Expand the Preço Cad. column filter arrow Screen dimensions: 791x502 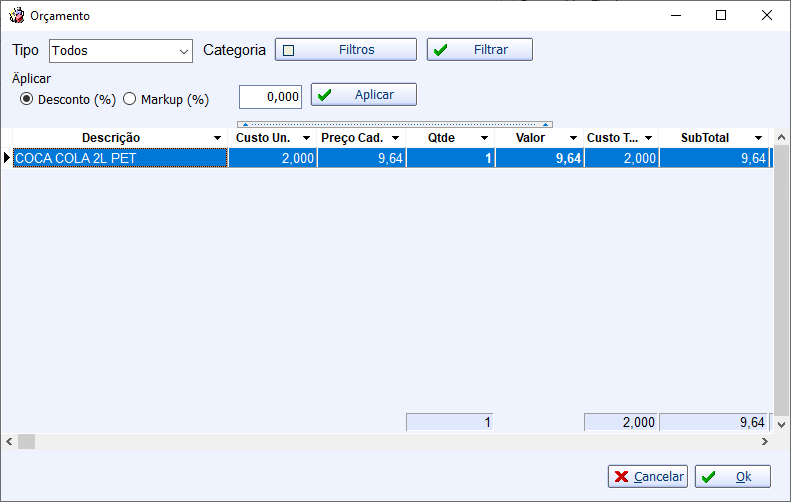point(395,138)
